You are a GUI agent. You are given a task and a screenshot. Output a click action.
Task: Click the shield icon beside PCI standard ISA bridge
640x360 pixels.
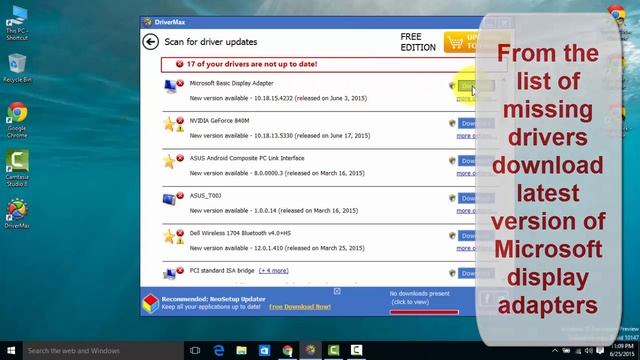tap(452, 273)
